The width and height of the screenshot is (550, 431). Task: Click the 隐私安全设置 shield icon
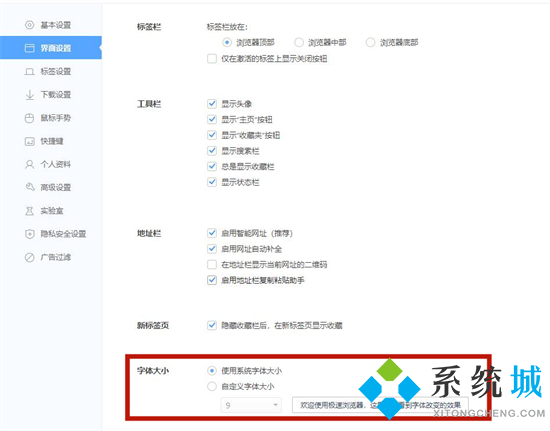(x=29, y=234)
